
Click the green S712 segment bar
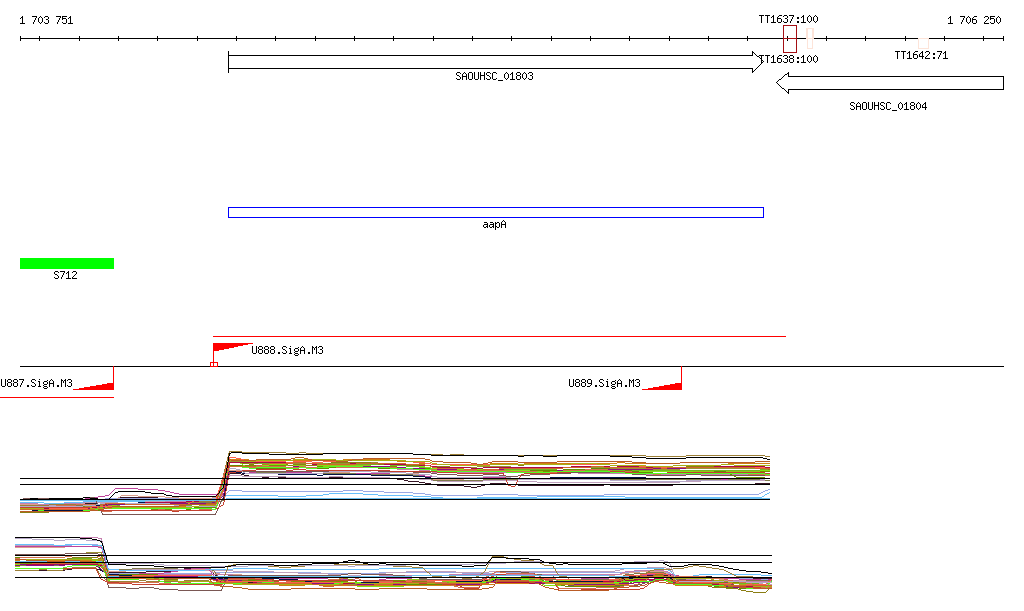coord(67,263)
